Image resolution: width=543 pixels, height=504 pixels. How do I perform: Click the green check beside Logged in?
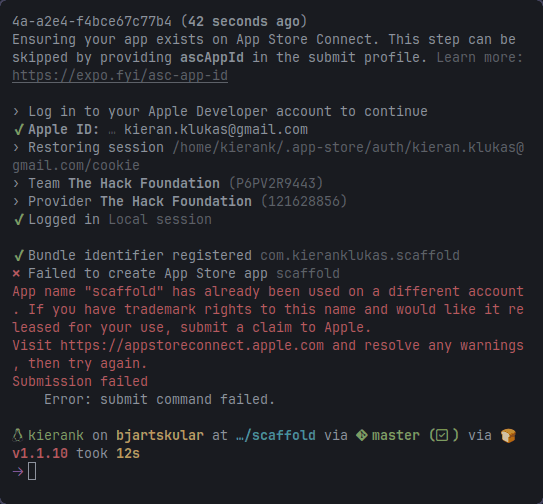click(x=19, y=220)
